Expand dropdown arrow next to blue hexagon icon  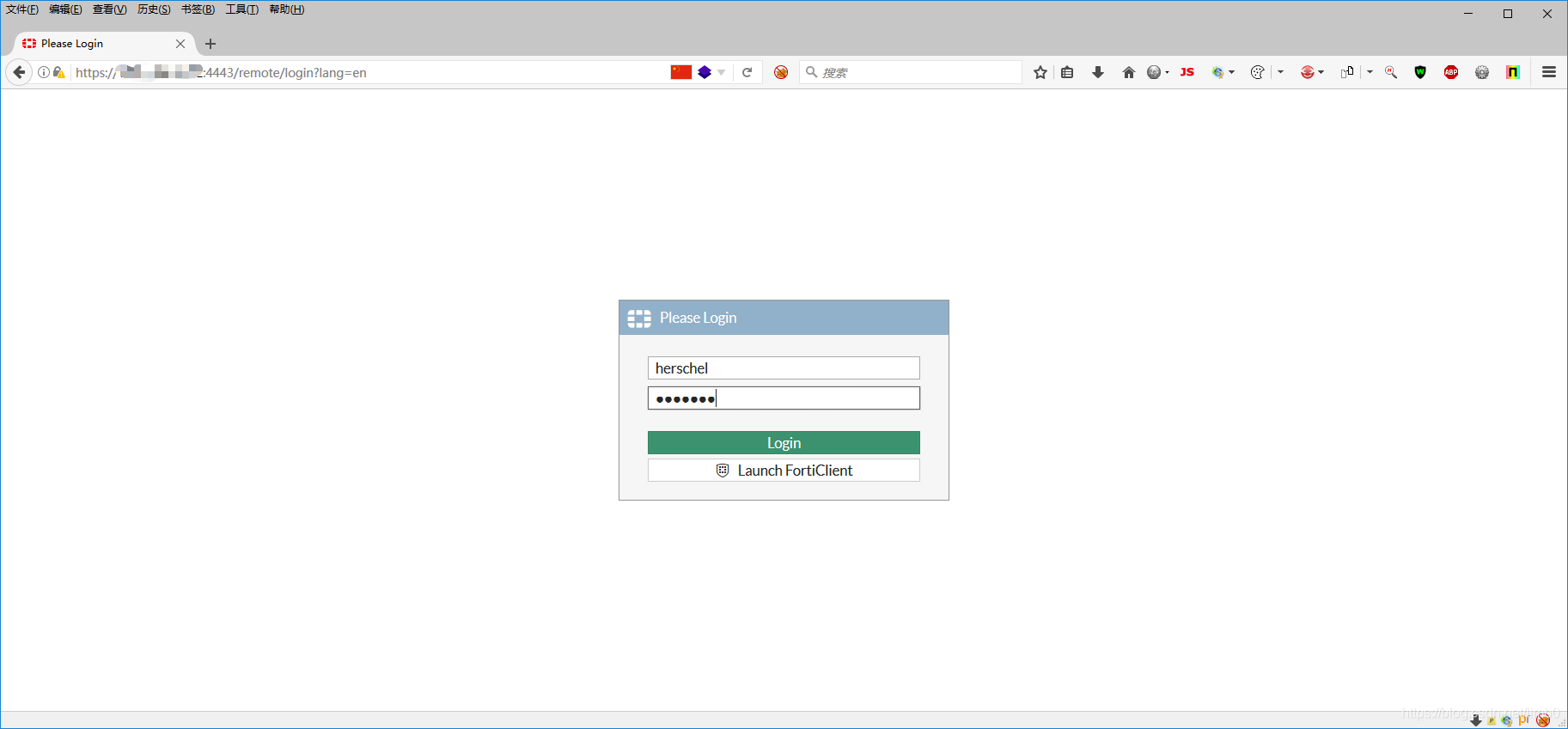[722, 73]
